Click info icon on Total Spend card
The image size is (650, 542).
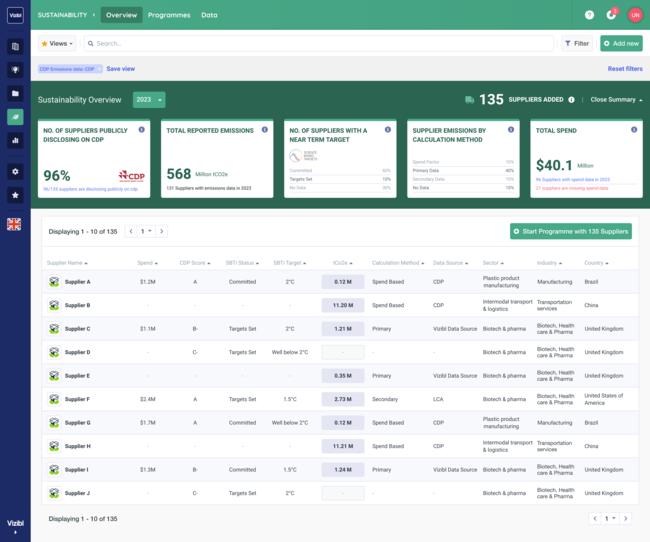coord(635,129)
